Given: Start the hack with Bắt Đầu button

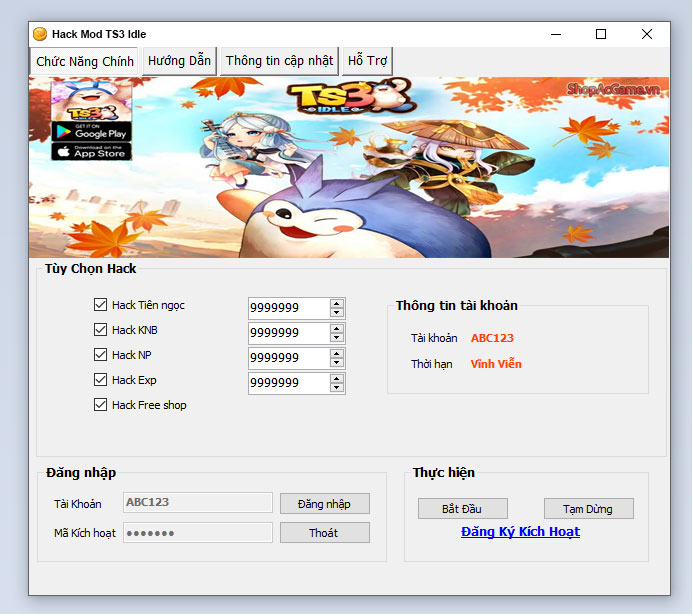Looking at the screenshot, I should (x=463, y=509).
